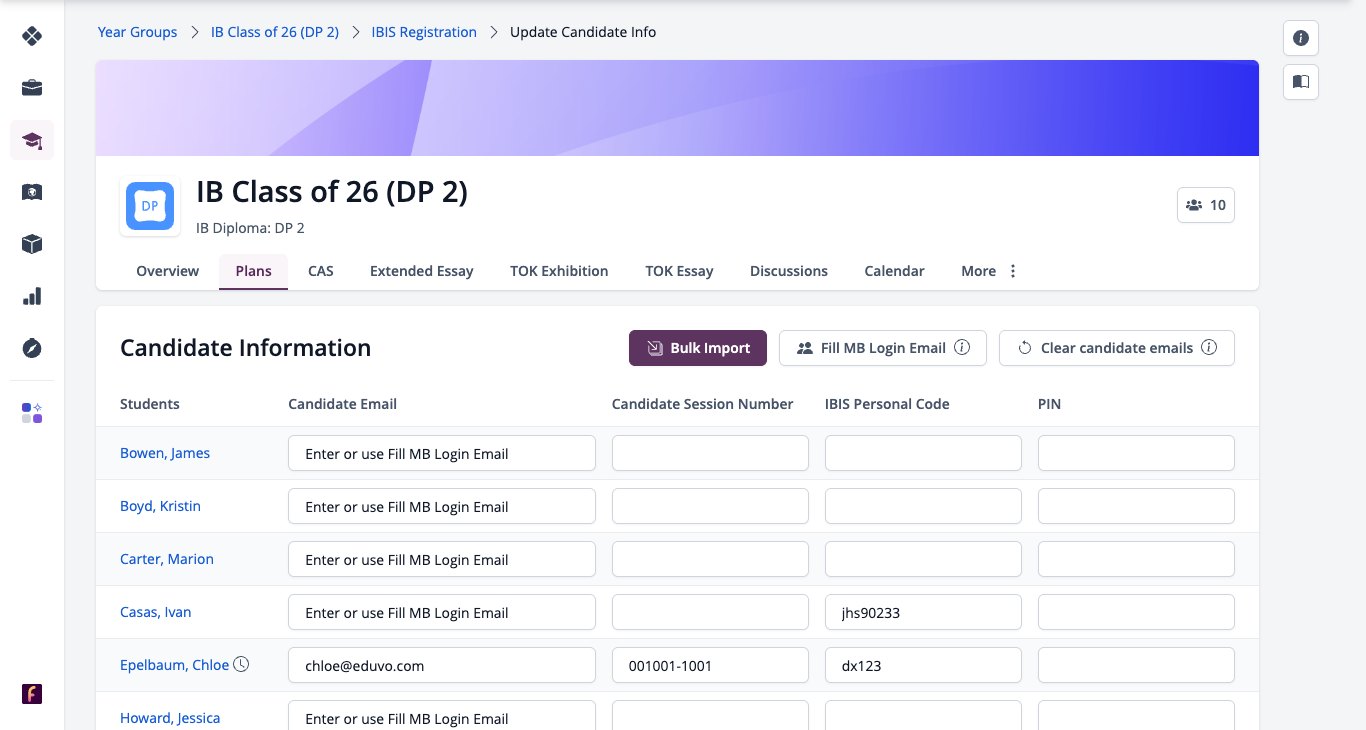This screenshot has width=1366, height=730.
Task: Click PIN field for Epelbaum, Chloe
Action: point(1136,665)
